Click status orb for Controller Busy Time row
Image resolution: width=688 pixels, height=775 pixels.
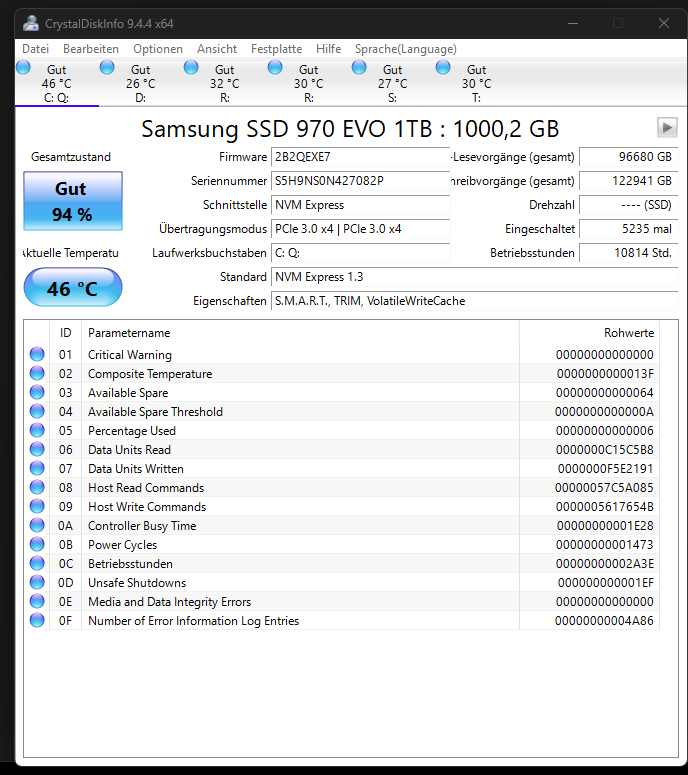tap(37, 525)
